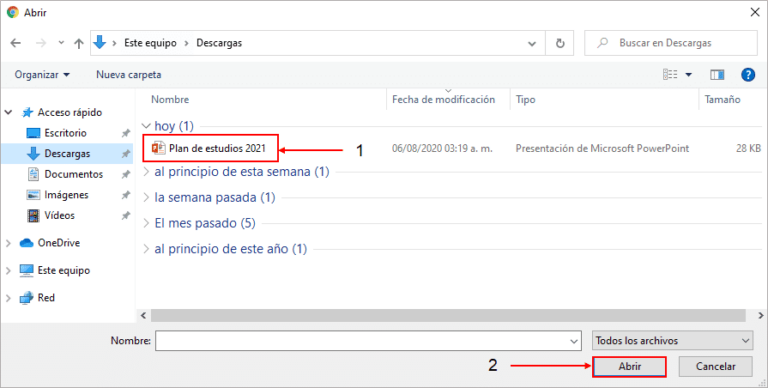Image resolution: width=768 pixels, height=388 pixels.
Task: Sort by Fecha de modificación column
Action: (x=444, y=99)
